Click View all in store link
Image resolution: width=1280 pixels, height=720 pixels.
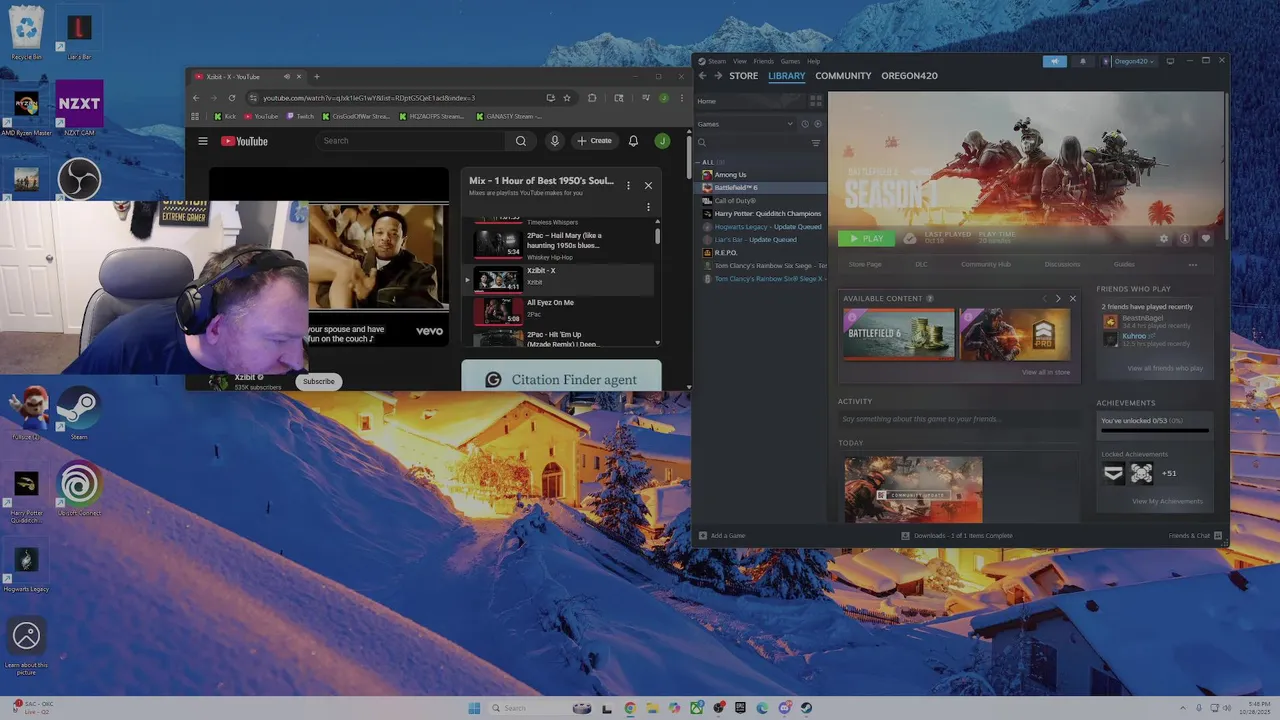pyautogui.click(x=1046, y=372)
